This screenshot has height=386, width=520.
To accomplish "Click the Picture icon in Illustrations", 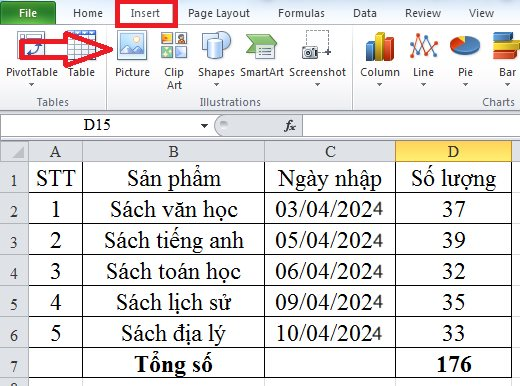I will (x=132, y=45).
